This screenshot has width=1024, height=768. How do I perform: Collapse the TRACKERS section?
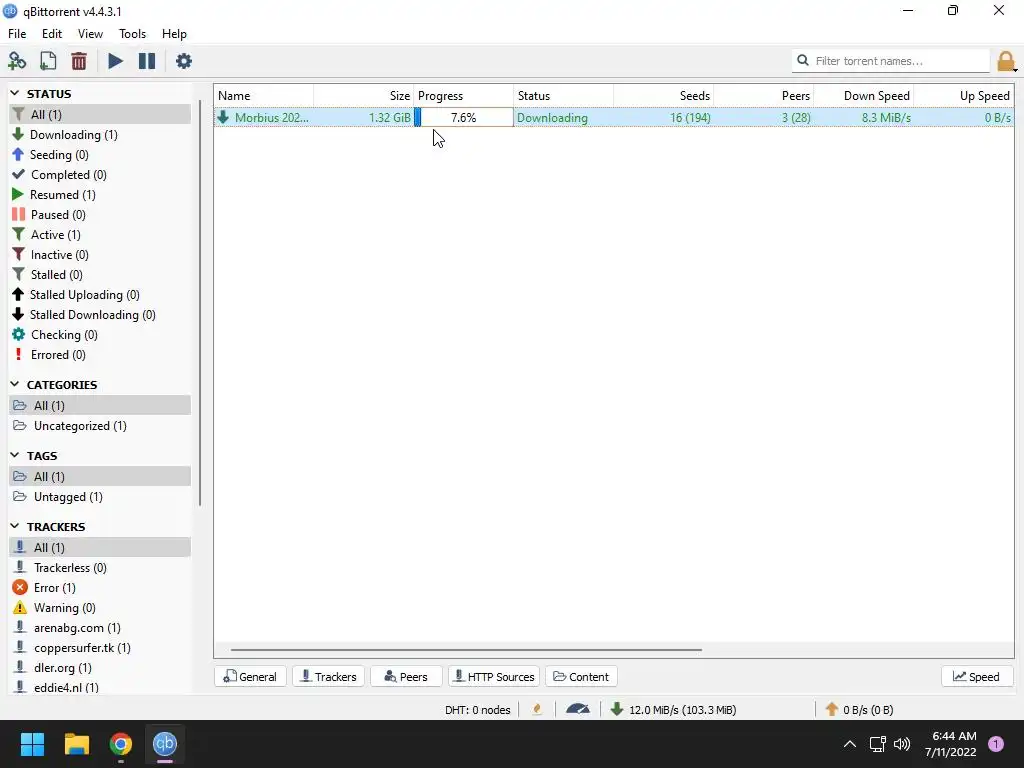click(x=15, y=526)
